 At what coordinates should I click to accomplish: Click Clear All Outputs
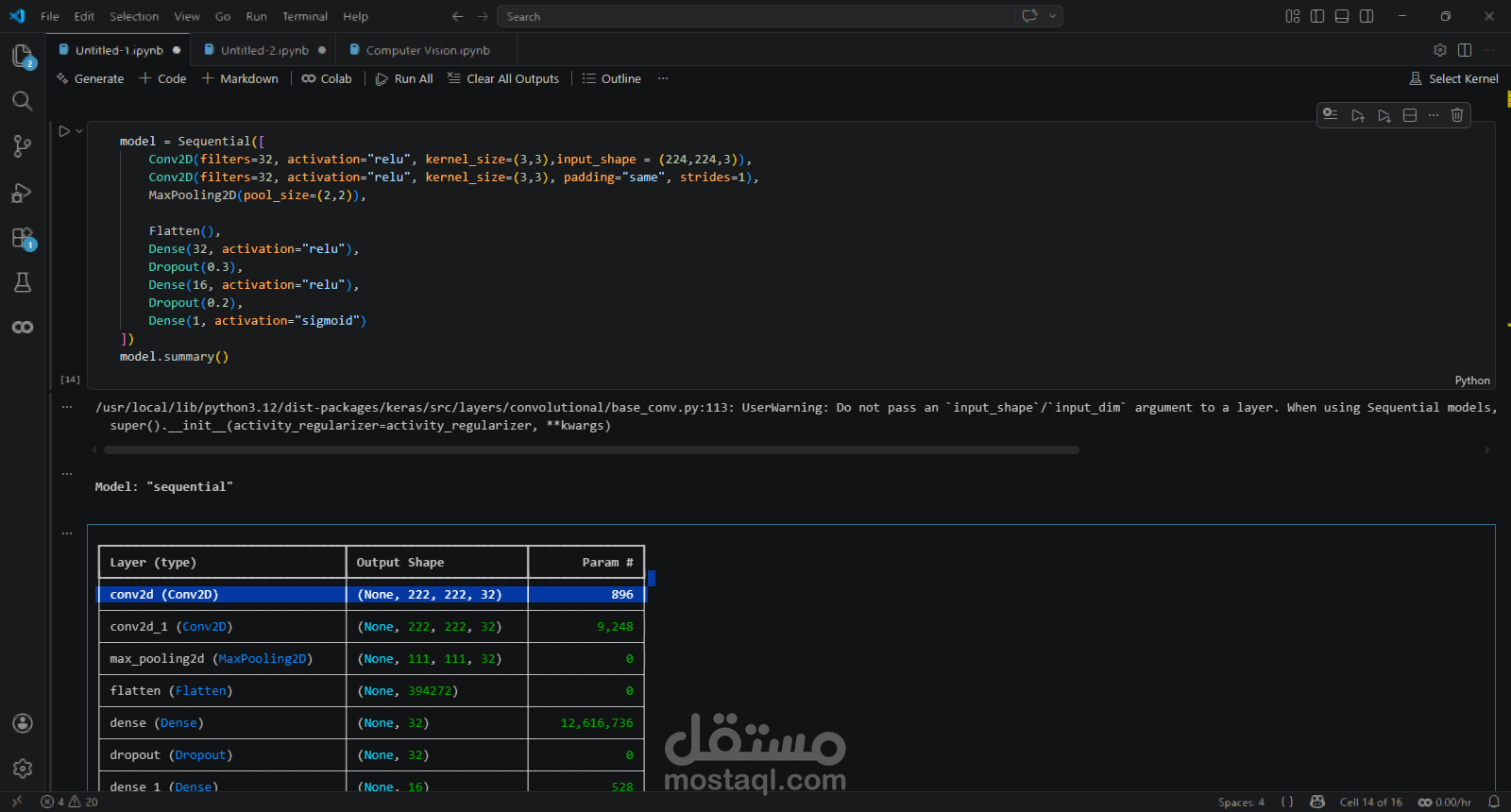pyautogui.click(x=503, y=78)
